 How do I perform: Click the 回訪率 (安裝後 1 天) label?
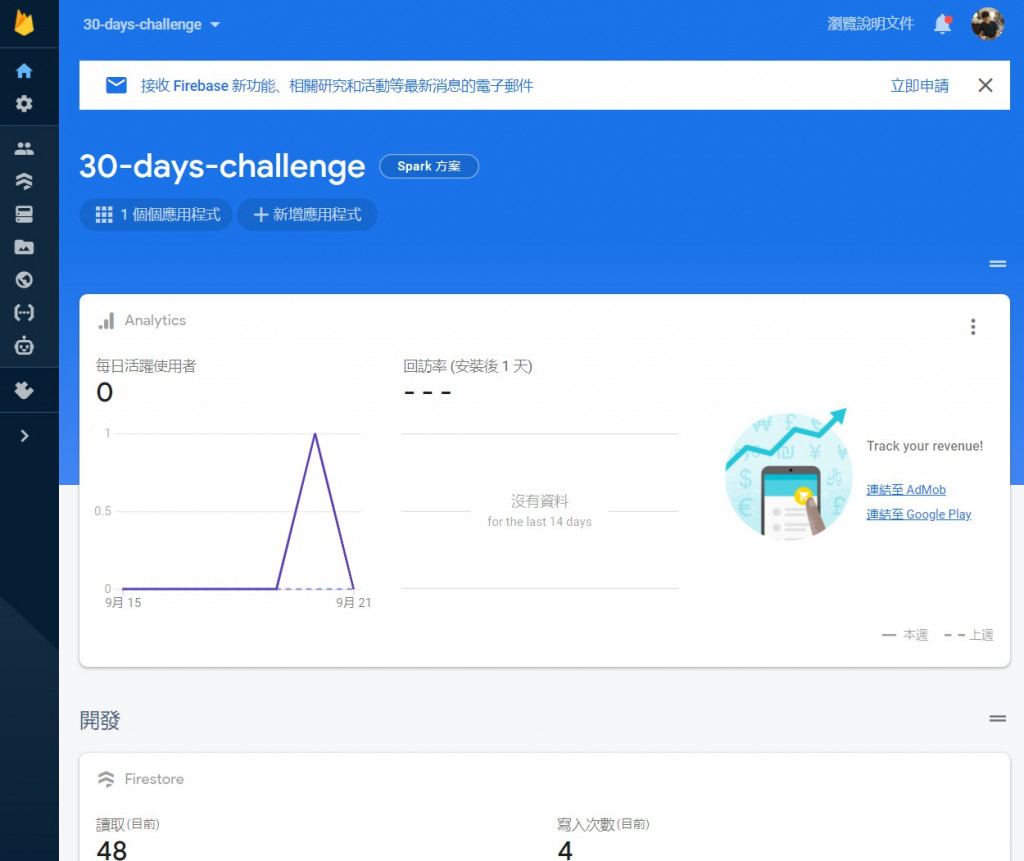click(468, 366)
